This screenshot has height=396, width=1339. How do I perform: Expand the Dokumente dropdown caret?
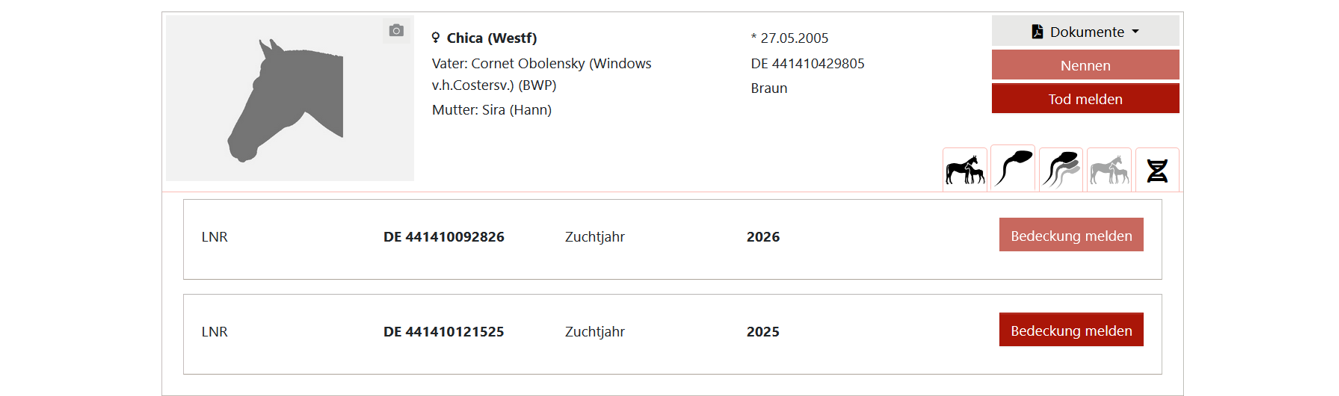coord(1135,32)
